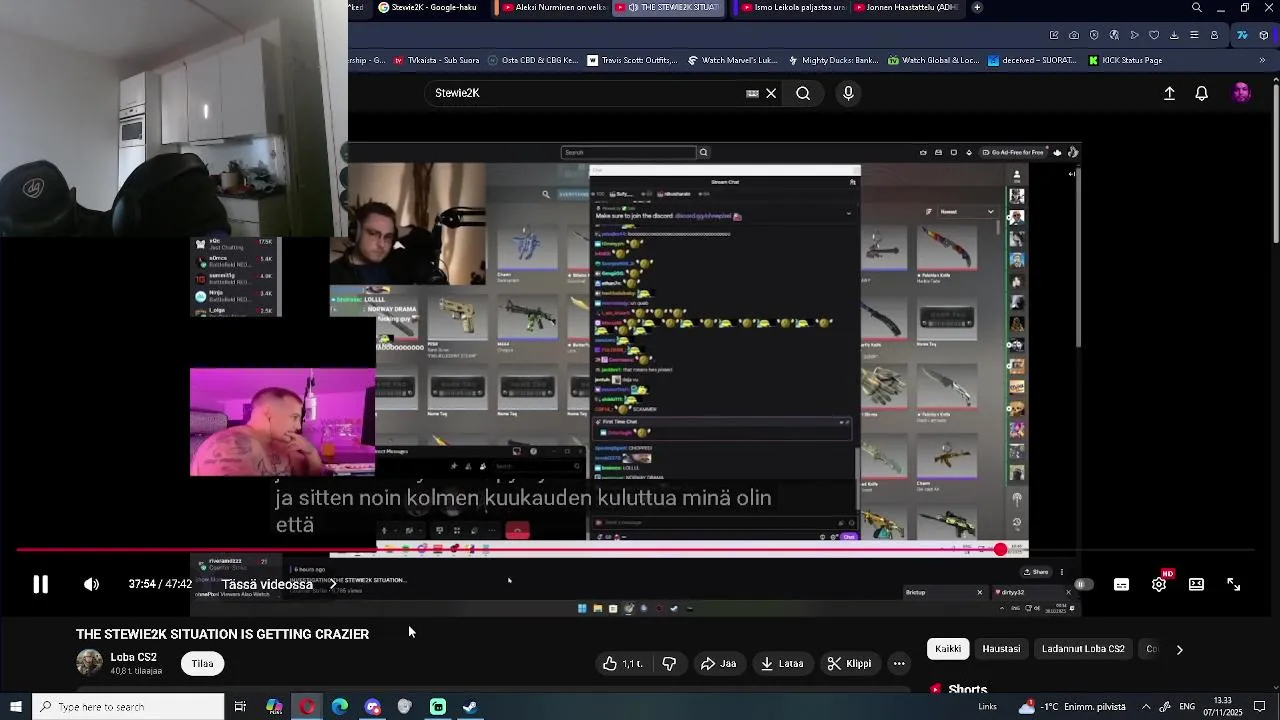Click the YouTube create upload icon
The height and width of the screenshot is (720, 1280).
point(1169,93)
